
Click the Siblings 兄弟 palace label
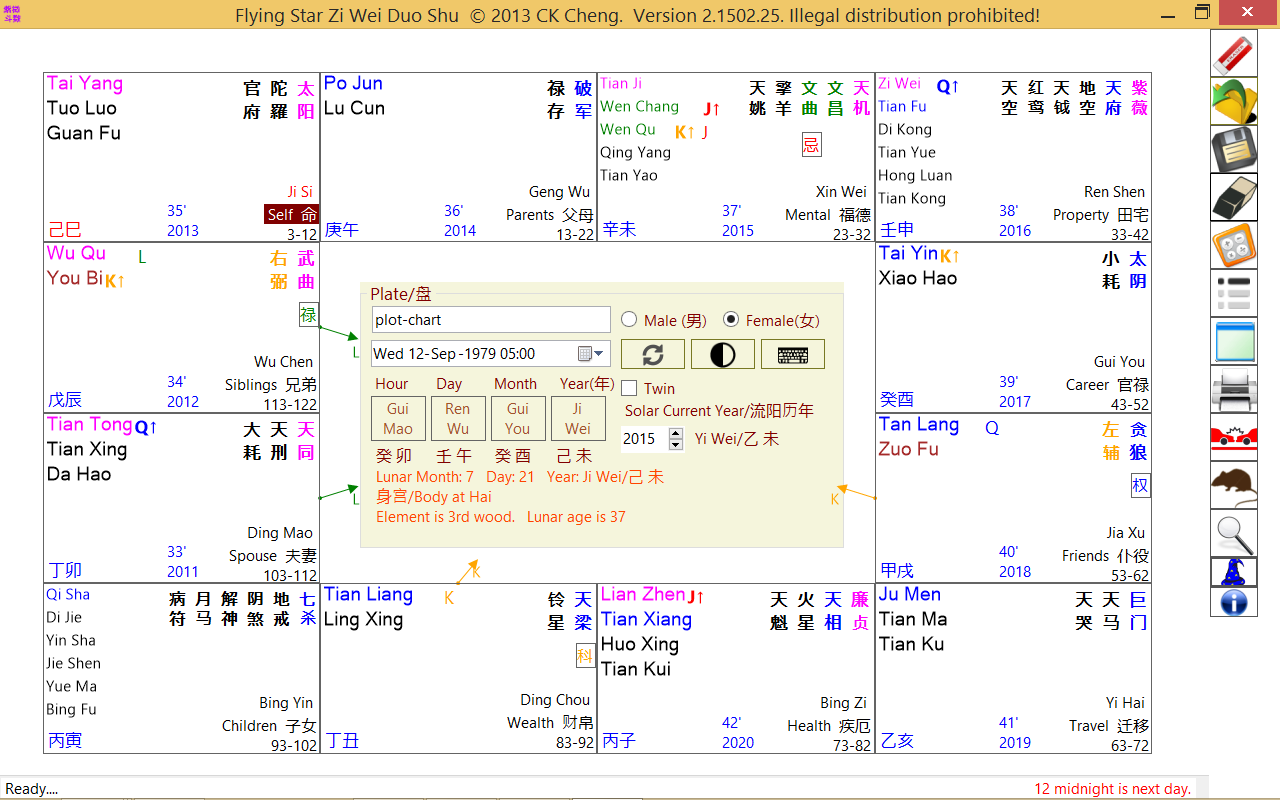[x=270, y=384]
